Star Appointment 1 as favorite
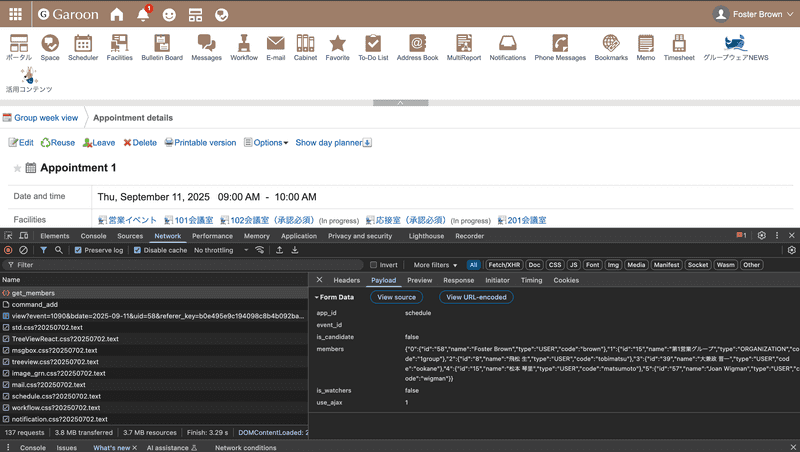Viewport: 800px width, 452px height. point(17,169)
